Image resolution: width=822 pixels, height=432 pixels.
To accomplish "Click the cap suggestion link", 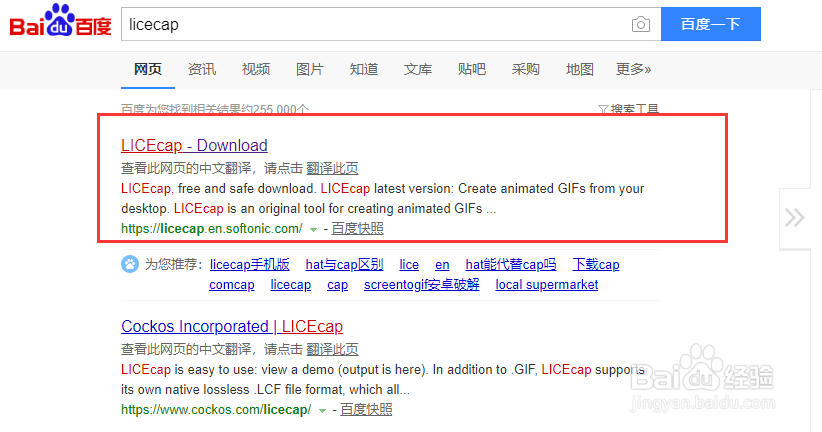I will click(x=338, y=285).
